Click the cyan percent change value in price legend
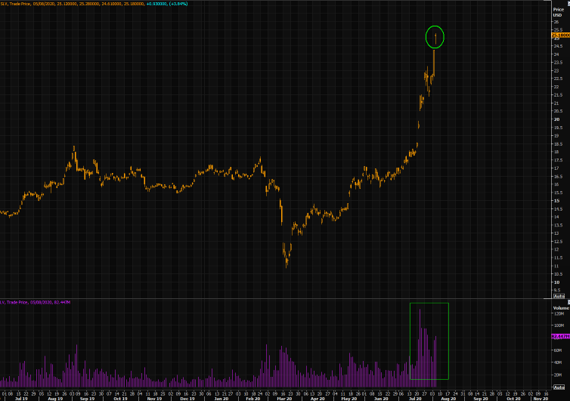The height and width of the screenshot is (401, 570). (x=178, y=4)
